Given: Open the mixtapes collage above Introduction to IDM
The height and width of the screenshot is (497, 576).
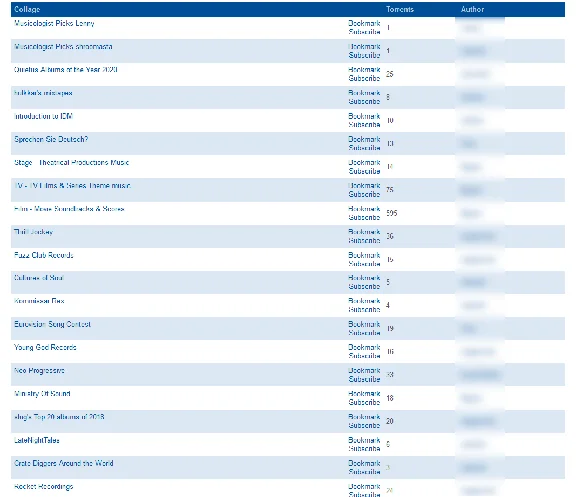Looking at the screenshot, I should [43, 93].
